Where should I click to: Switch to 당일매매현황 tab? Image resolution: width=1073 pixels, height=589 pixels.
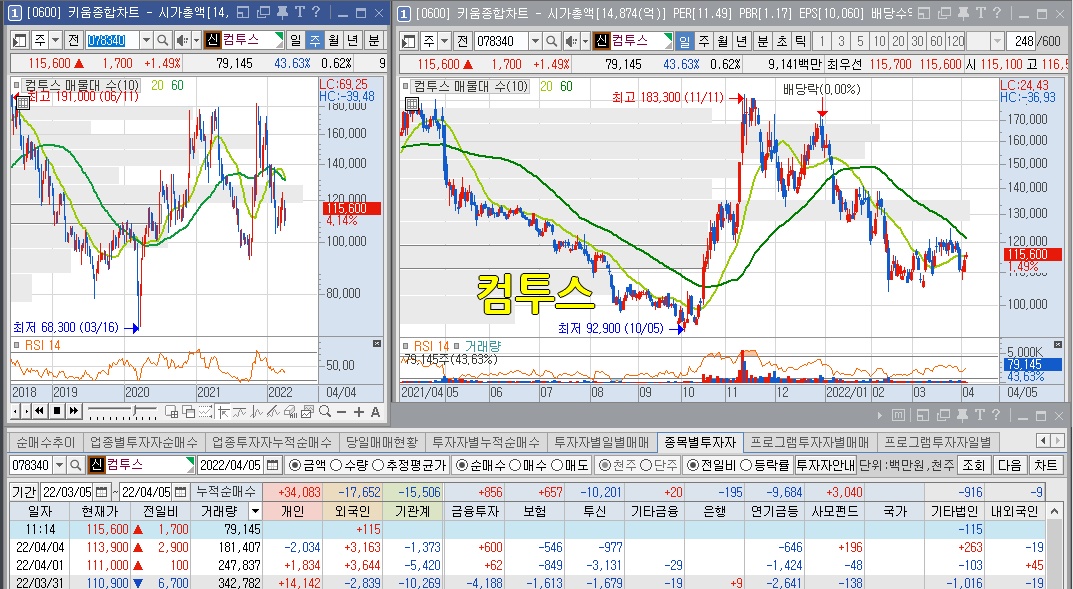coord(381,442)
